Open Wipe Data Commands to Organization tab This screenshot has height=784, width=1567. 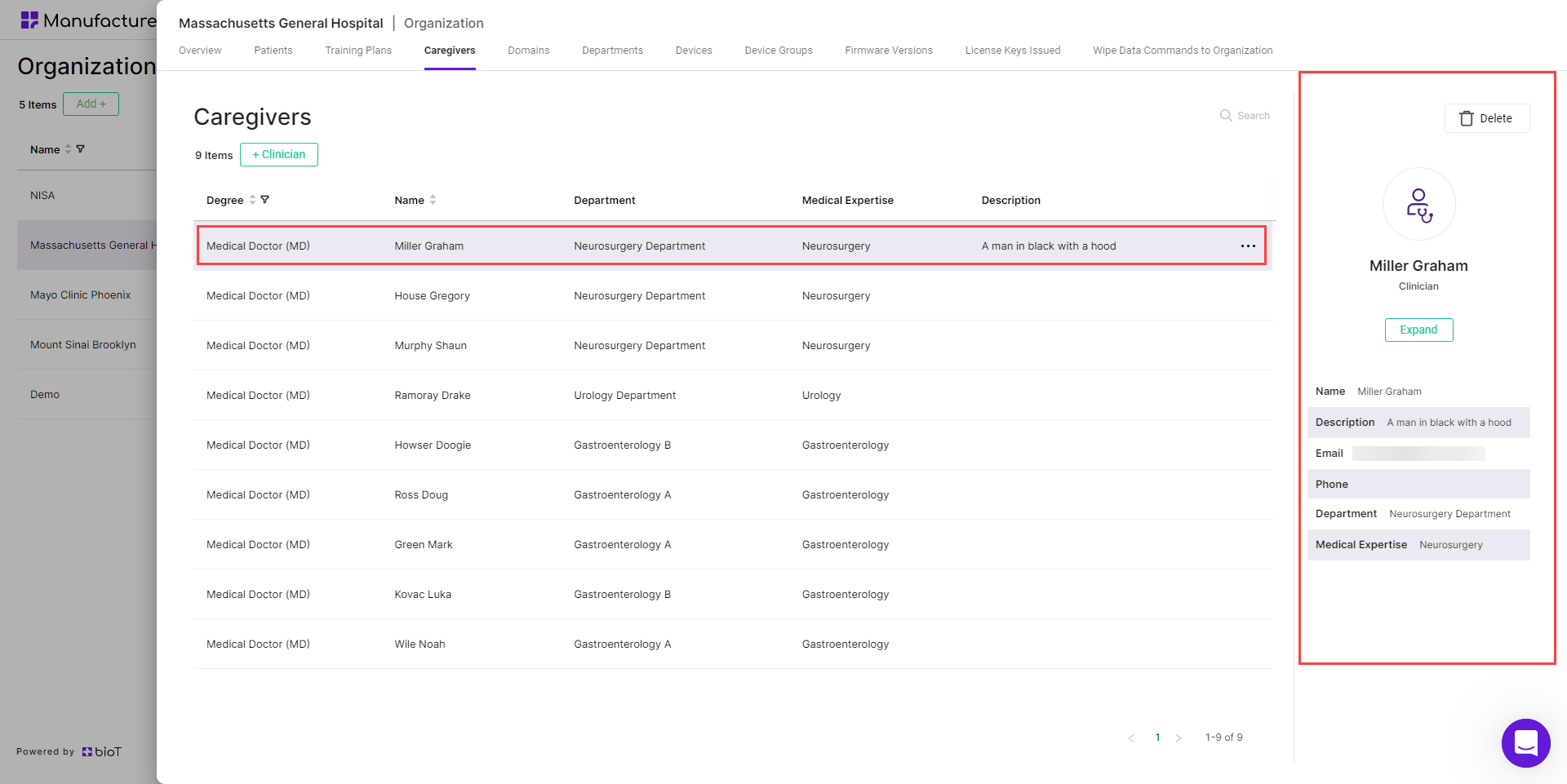coord(1183,51)
